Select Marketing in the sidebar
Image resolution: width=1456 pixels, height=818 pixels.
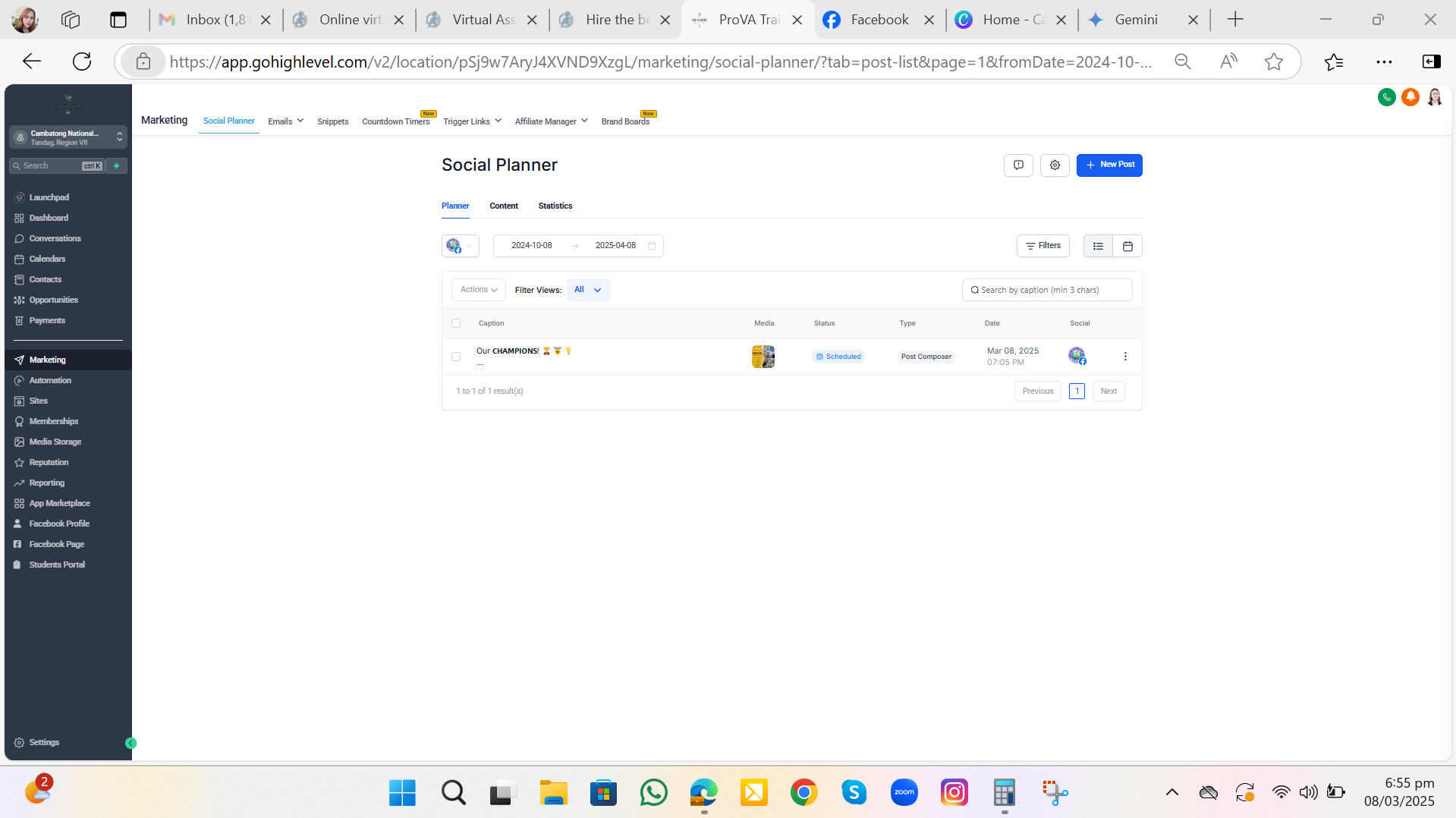click(x=68, y=360)
